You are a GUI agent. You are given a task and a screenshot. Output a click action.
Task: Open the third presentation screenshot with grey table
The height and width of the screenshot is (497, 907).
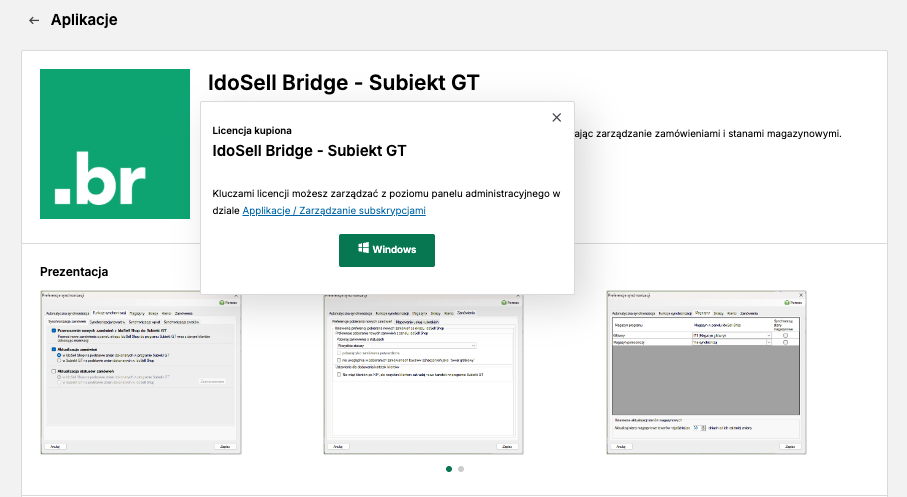tap(706, 373)
